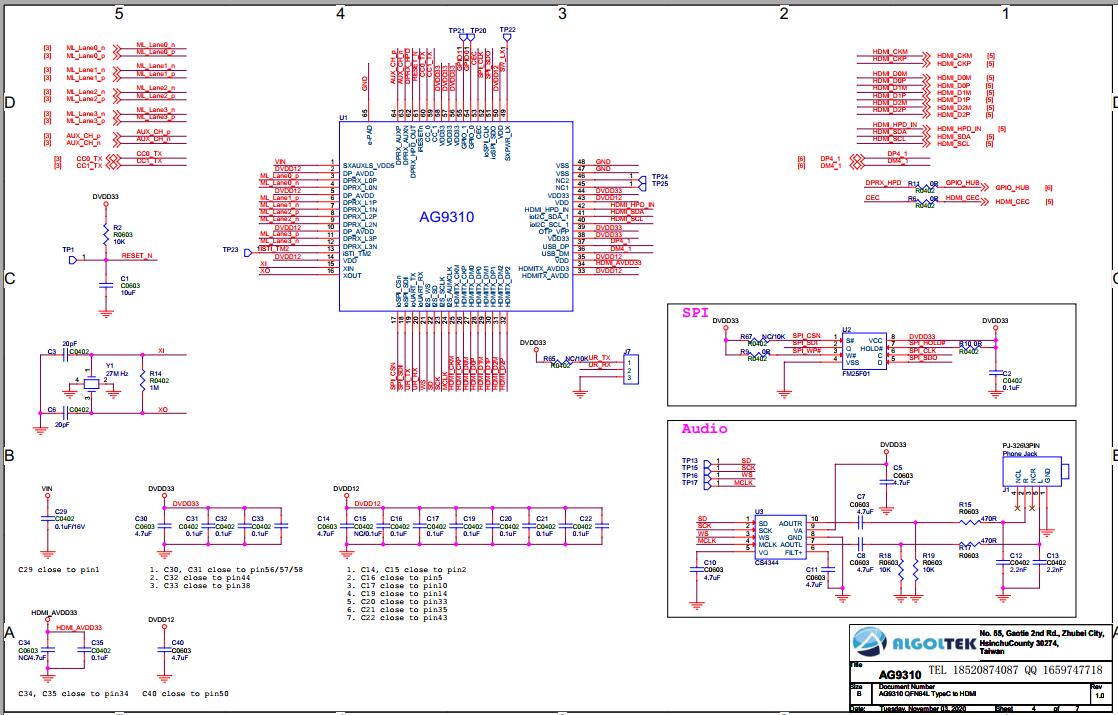Select the magenta SPI section title
Viewport: 1118px width, 715px height.
pos(695,312)
